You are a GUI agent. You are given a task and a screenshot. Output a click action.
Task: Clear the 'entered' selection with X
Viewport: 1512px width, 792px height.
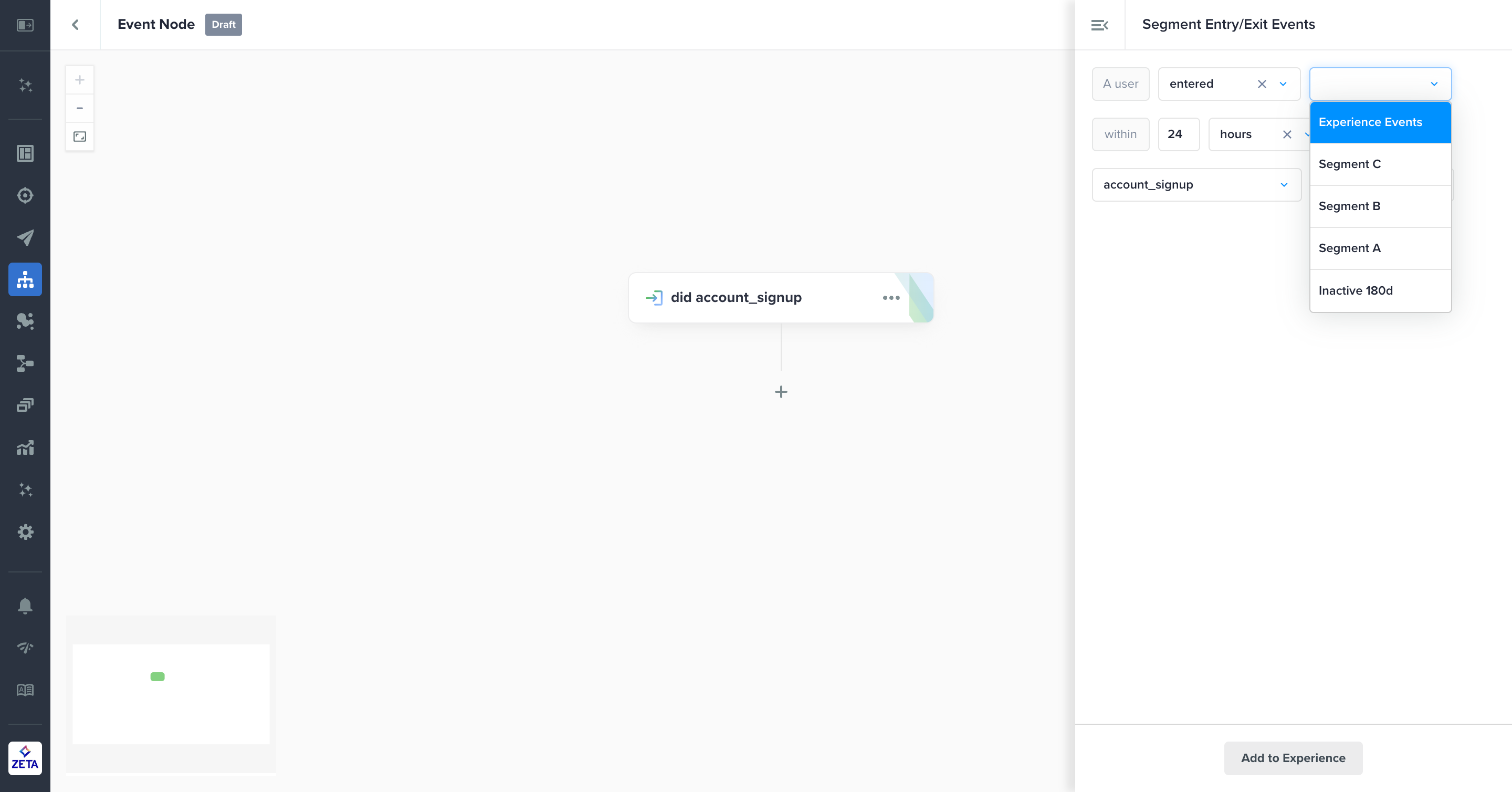1262,84
